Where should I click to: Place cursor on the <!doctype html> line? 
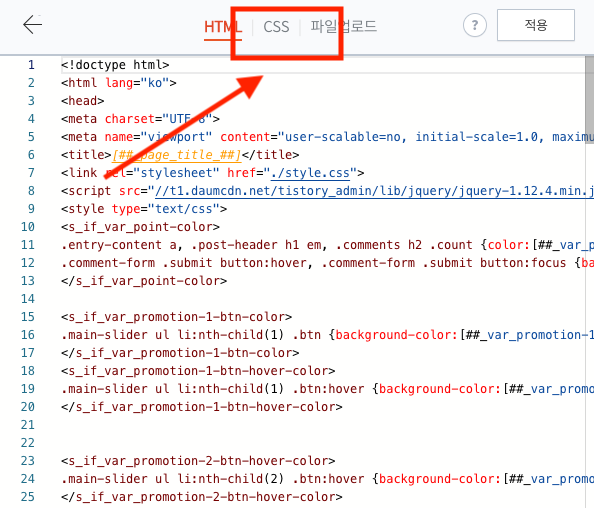coord(115,65)
